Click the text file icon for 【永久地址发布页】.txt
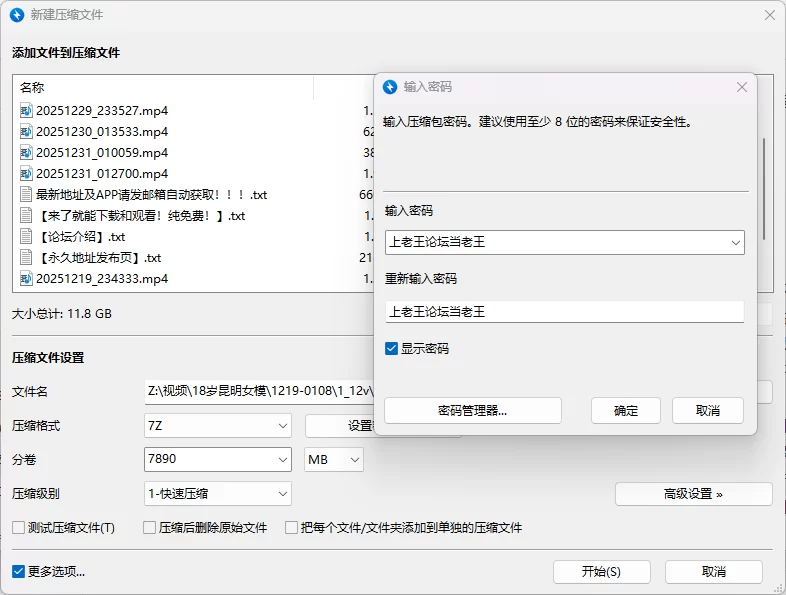786x595 pixels. coord(26,258)
